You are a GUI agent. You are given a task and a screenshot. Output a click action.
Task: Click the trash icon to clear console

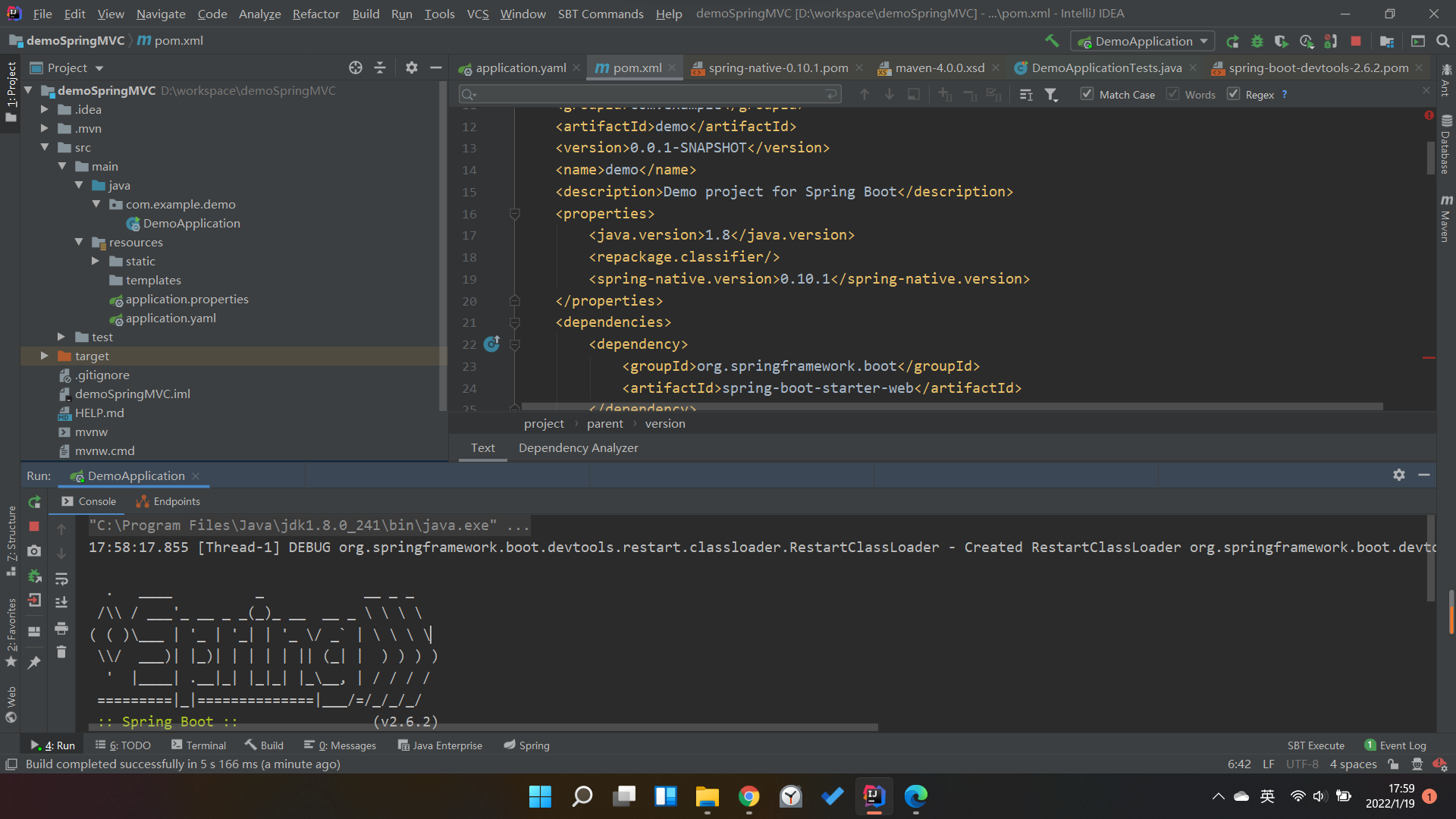pos(61,652)
